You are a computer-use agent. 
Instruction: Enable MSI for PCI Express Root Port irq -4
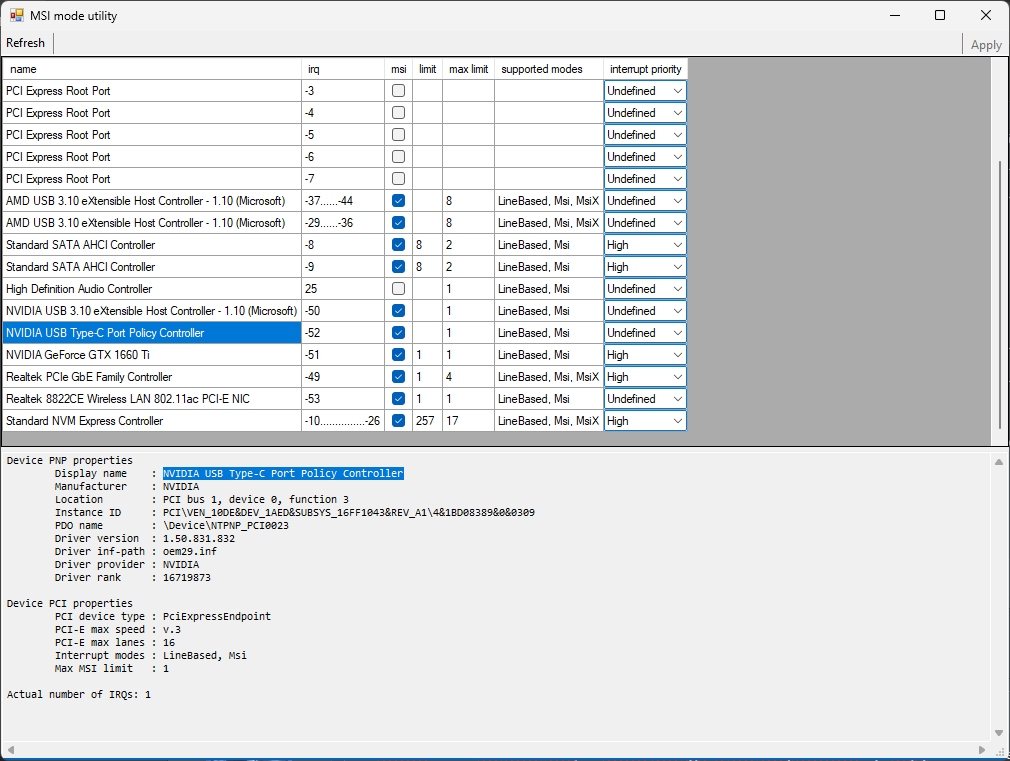[399, 113]
